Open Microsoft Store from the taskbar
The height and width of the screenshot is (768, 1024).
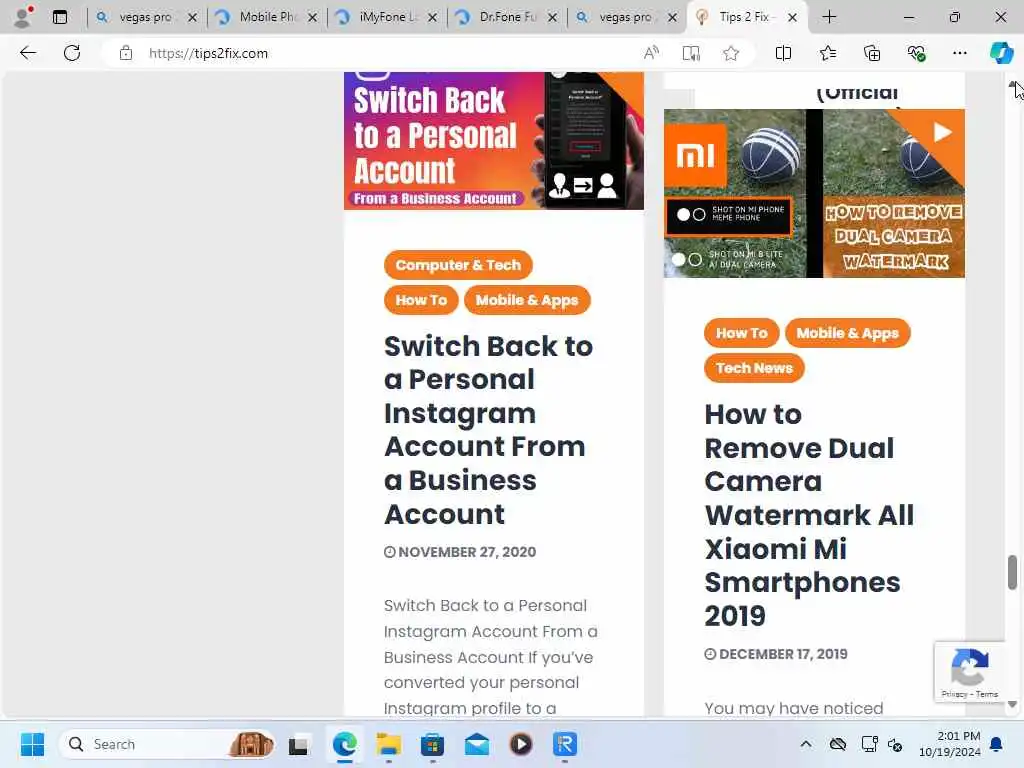432,744
